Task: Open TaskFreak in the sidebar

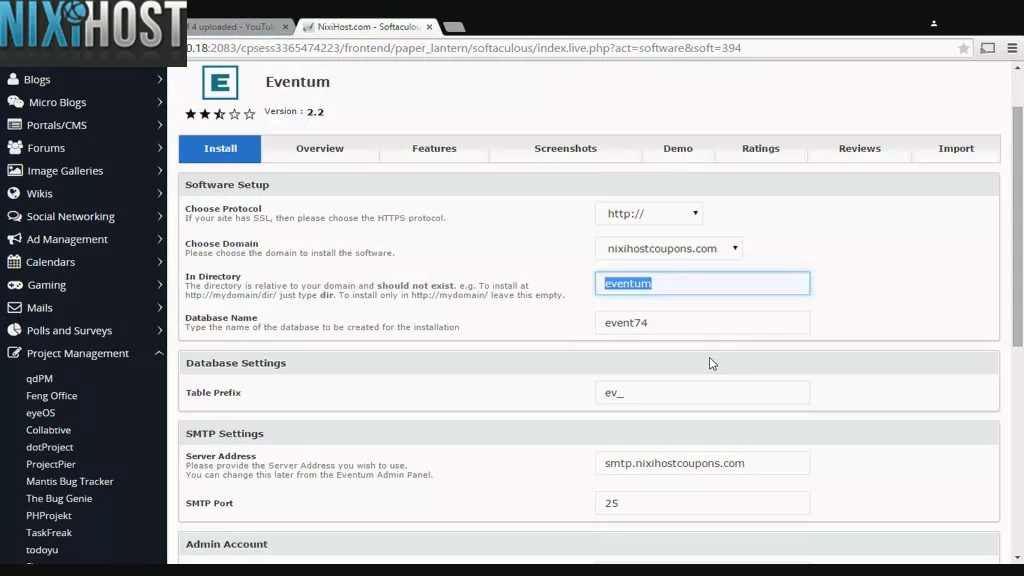Action: coord(49,533)
